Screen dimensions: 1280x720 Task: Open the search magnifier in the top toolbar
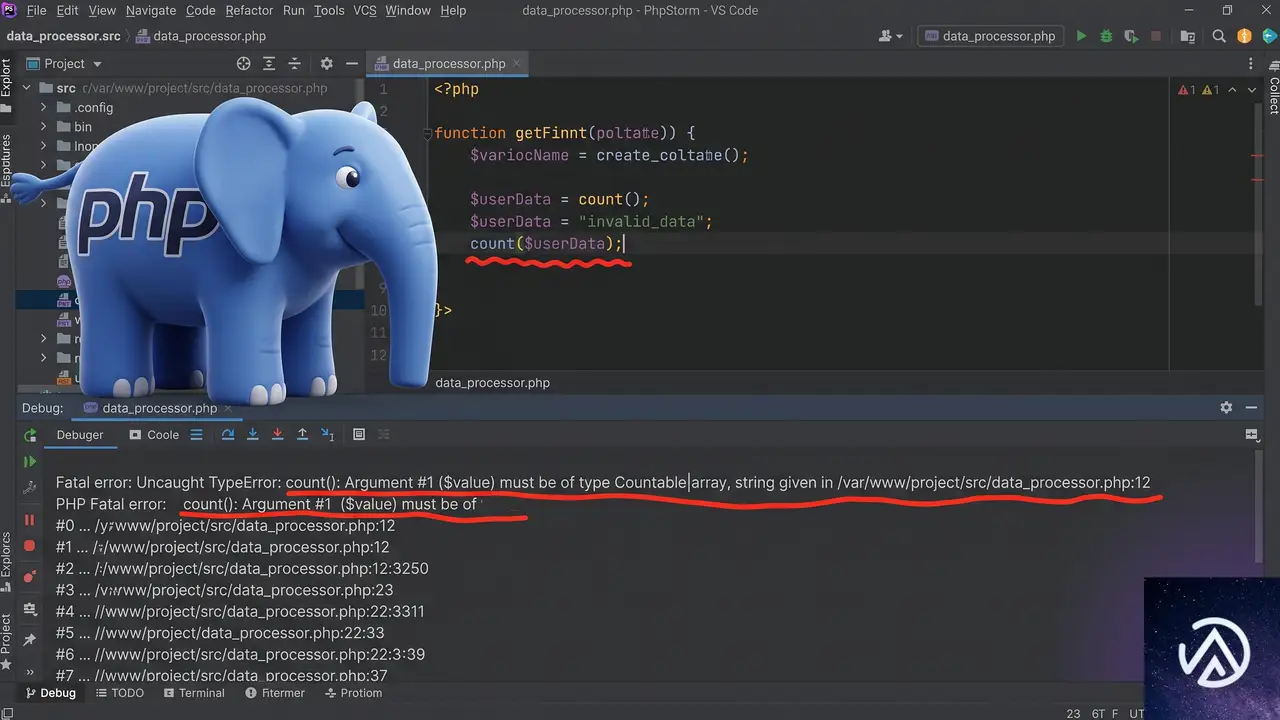coord(1219,36)
